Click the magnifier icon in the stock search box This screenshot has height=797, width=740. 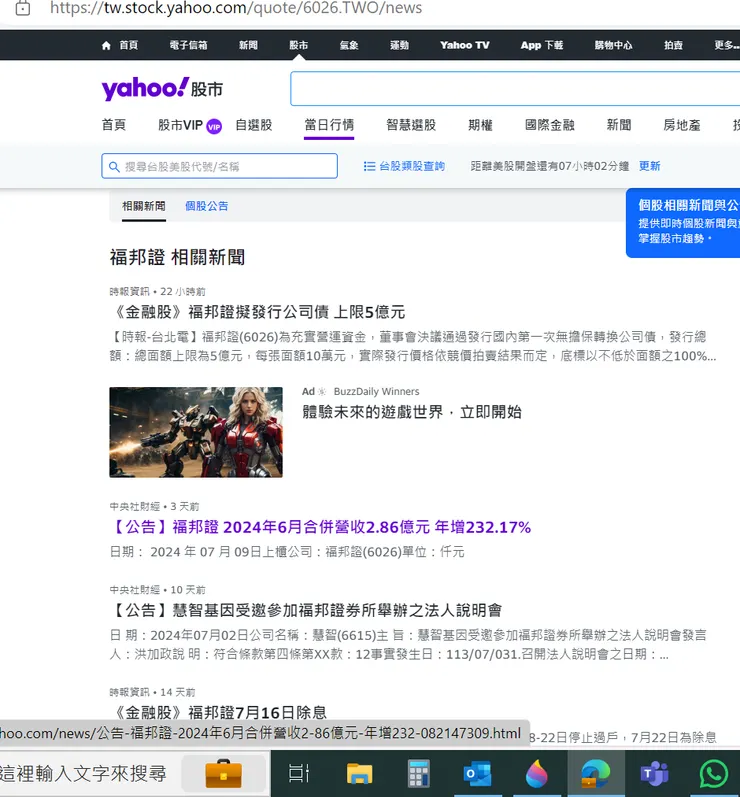coord(114,167)
